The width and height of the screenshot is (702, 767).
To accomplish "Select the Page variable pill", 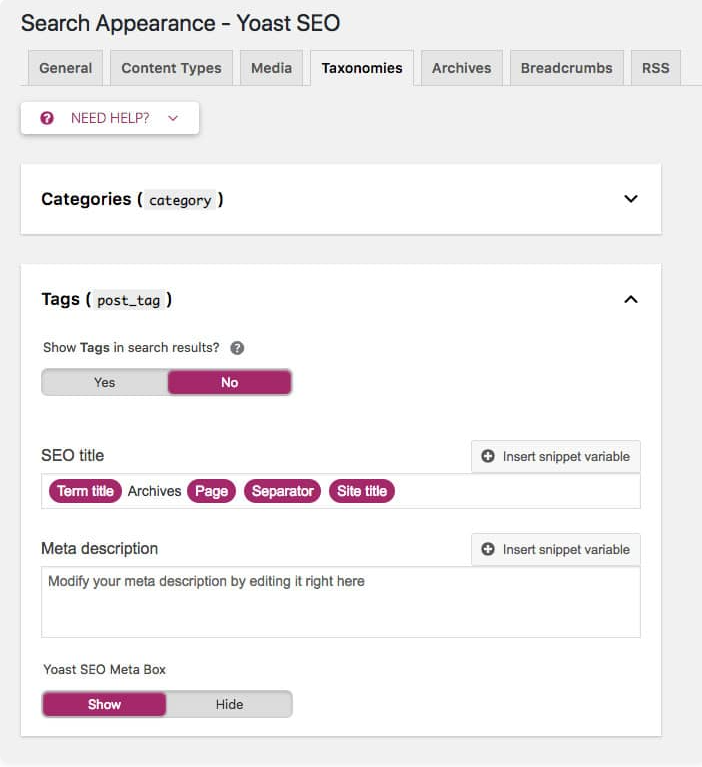I will pyautogui.click(x=211, y=491).
